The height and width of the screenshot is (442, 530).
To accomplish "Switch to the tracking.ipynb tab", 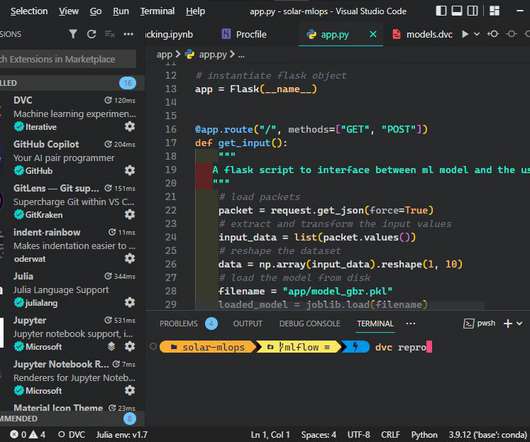I will point(169,34).
